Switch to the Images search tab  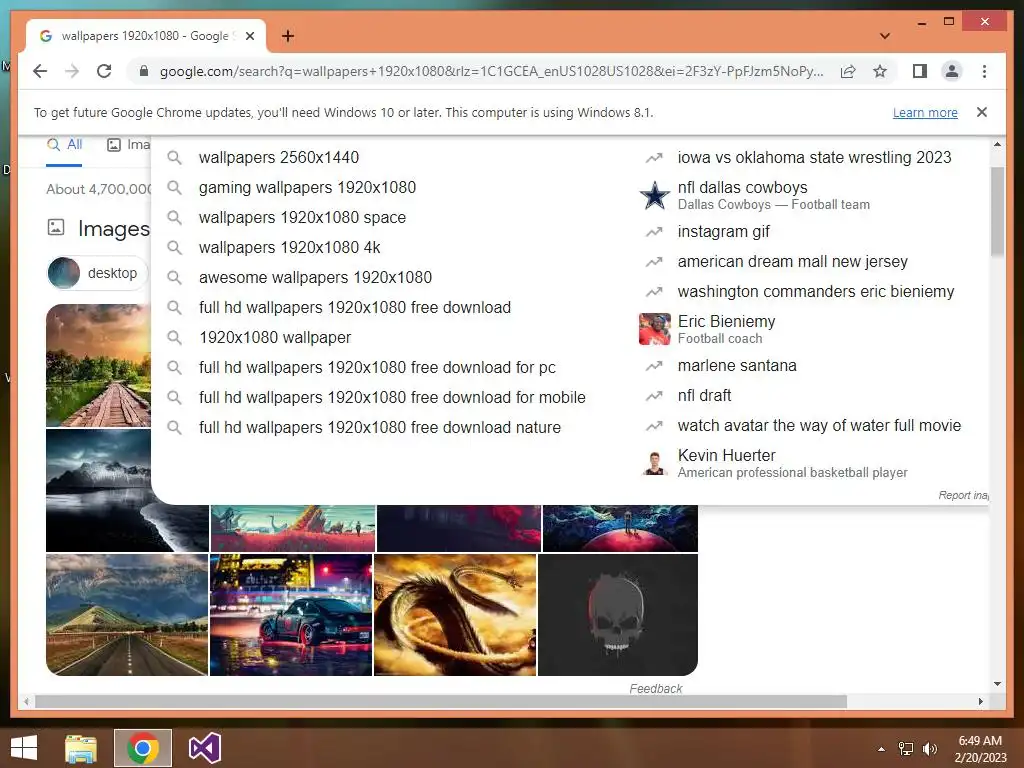(x=129, y=144)
